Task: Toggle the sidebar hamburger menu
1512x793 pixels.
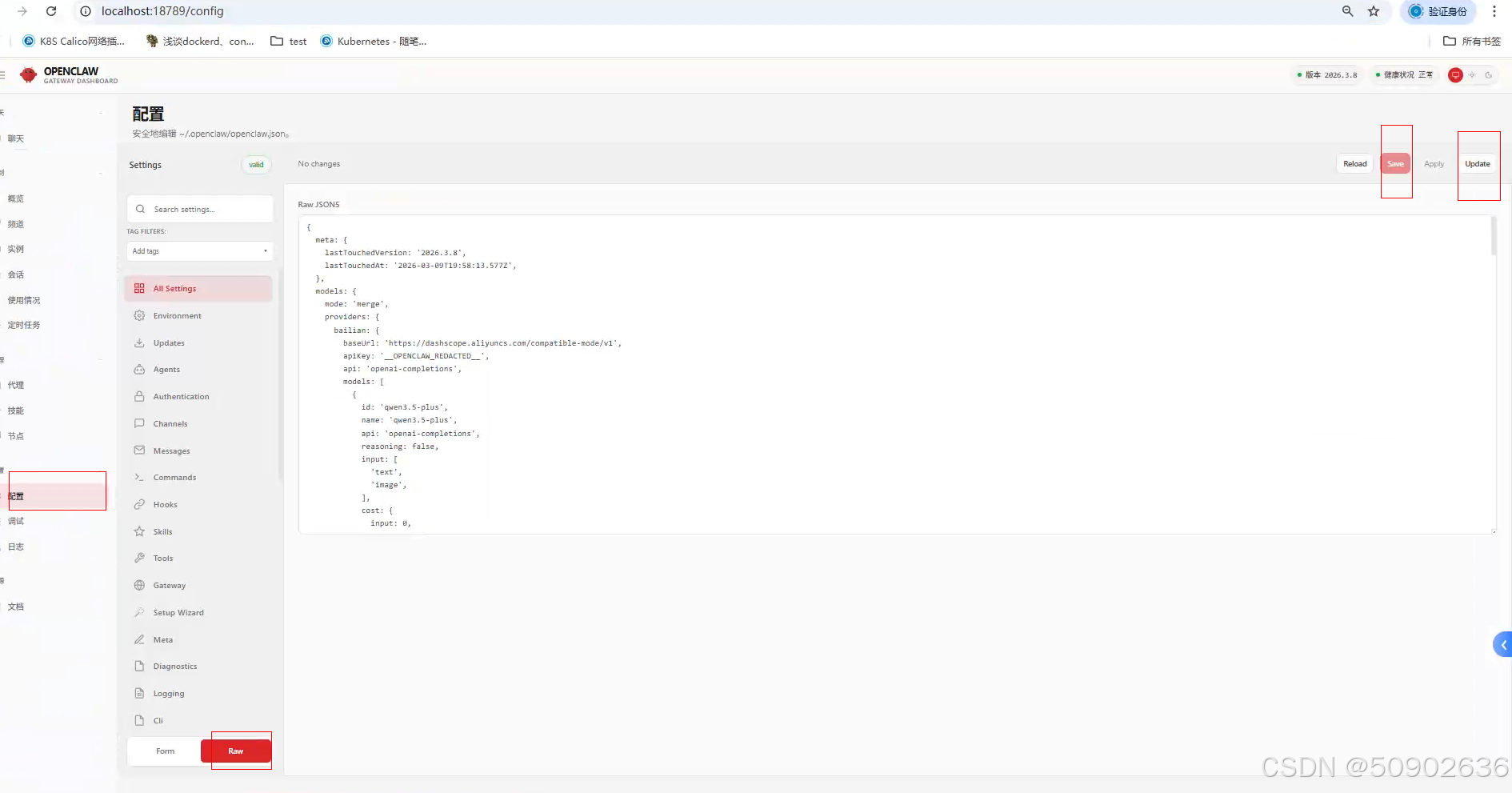Action: tap(2, 75)
